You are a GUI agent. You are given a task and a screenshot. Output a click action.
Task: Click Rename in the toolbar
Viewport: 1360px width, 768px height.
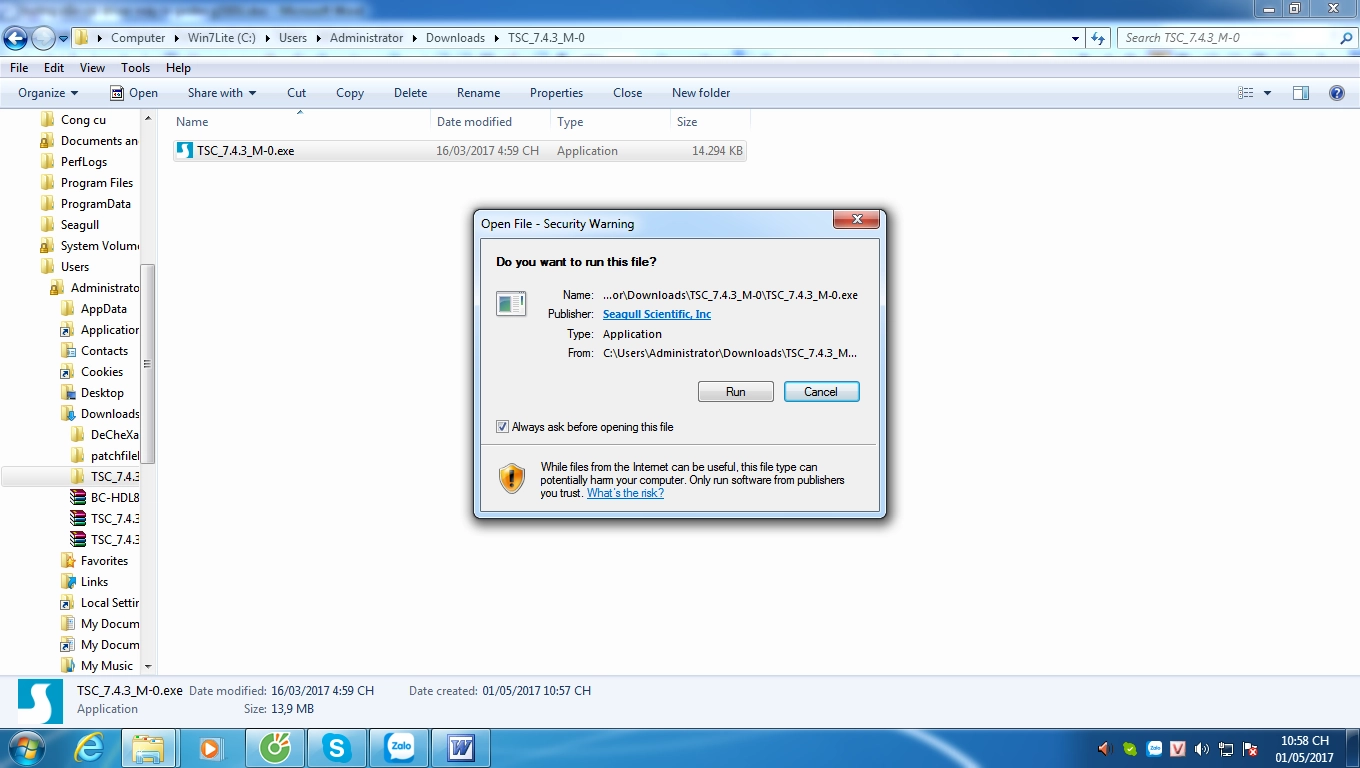pyautogui.click(x=478, y=93)
